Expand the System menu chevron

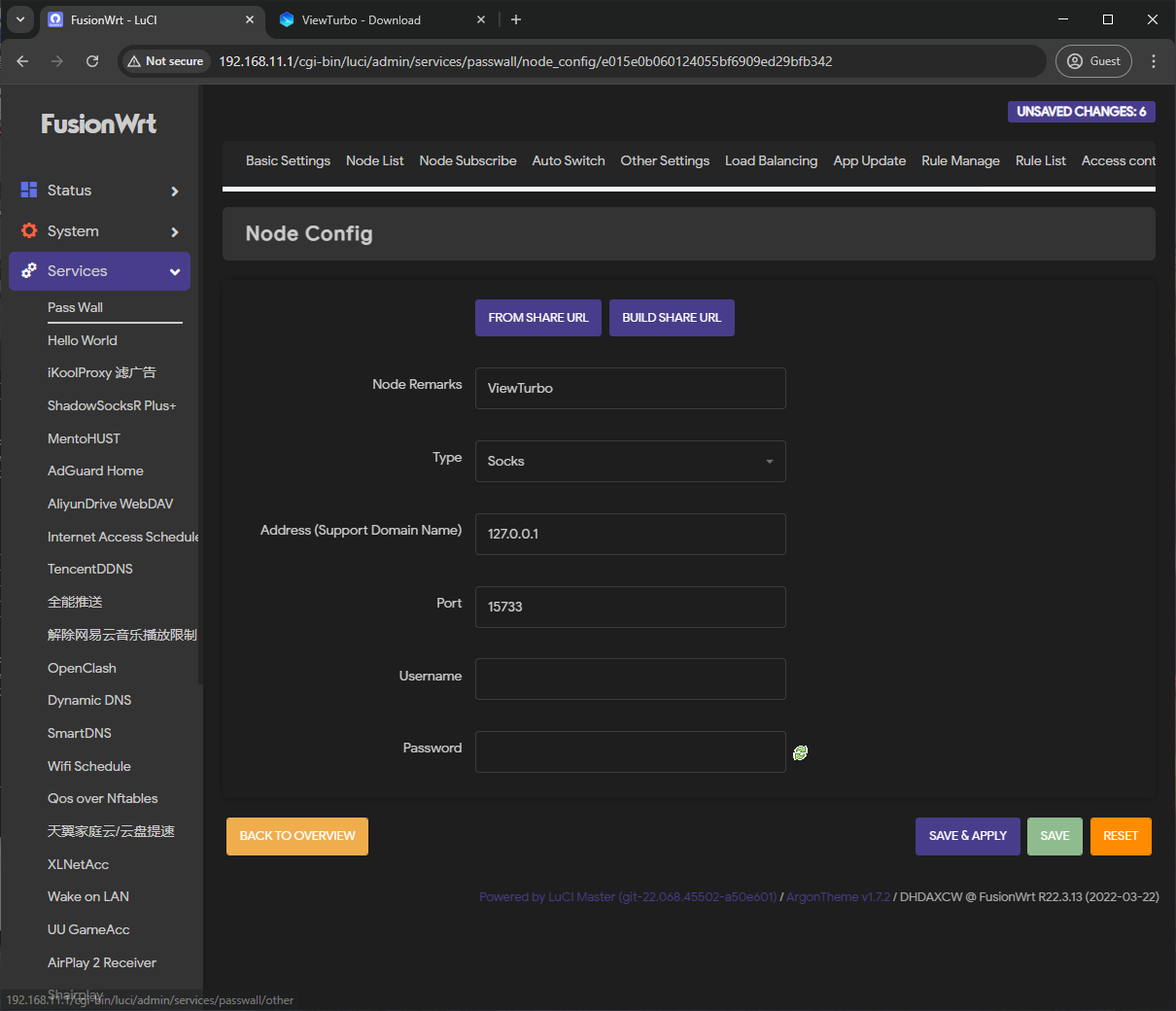(x=175, y=232)
